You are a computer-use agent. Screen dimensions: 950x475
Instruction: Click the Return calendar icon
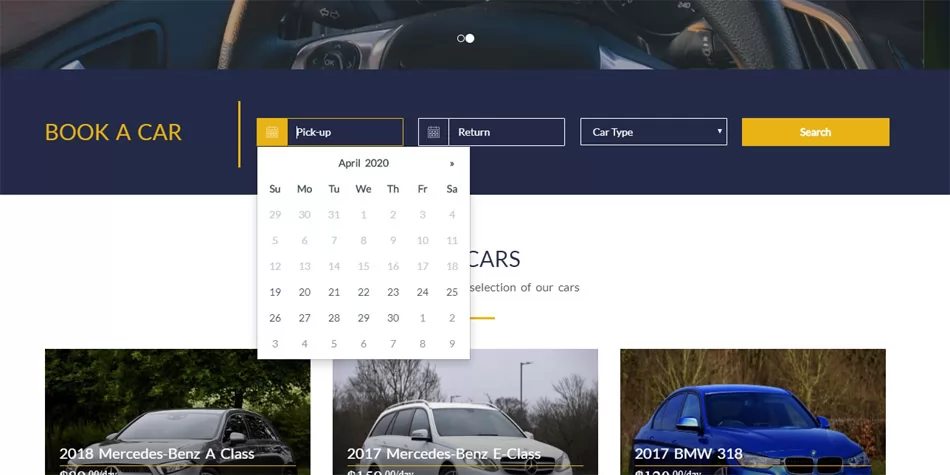[x=433, y=132]
